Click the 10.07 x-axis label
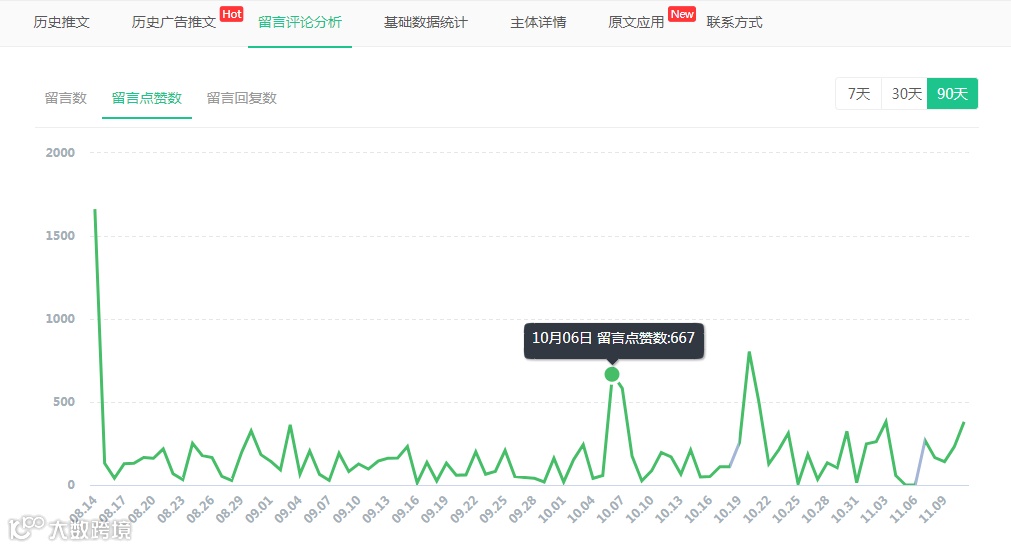This screenshot has height=548, width=1011. click(x=611, y=509)
